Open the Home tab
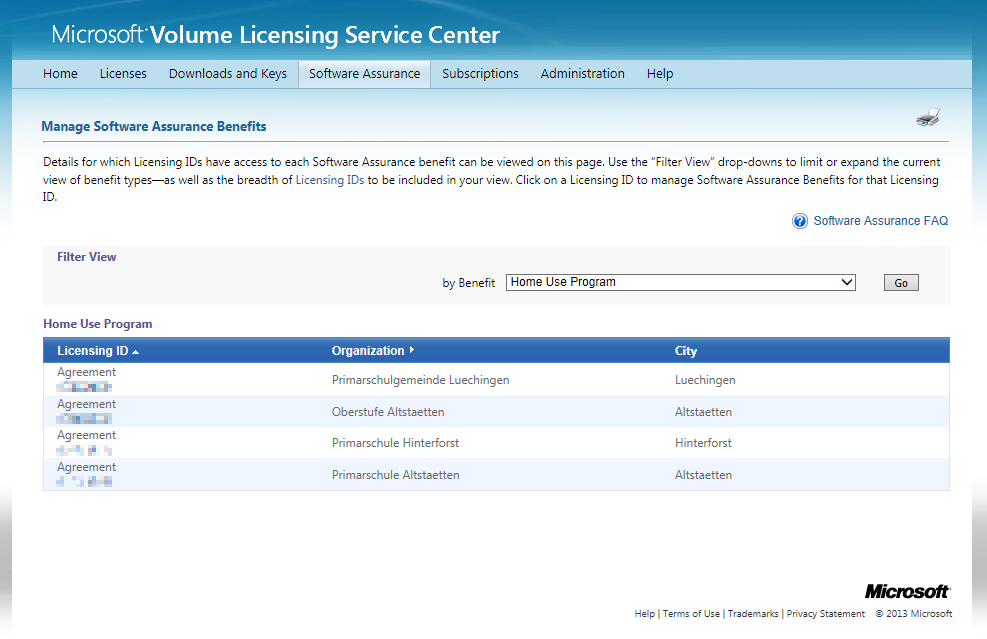The image size is (987, 639). (x=60, y=74)
